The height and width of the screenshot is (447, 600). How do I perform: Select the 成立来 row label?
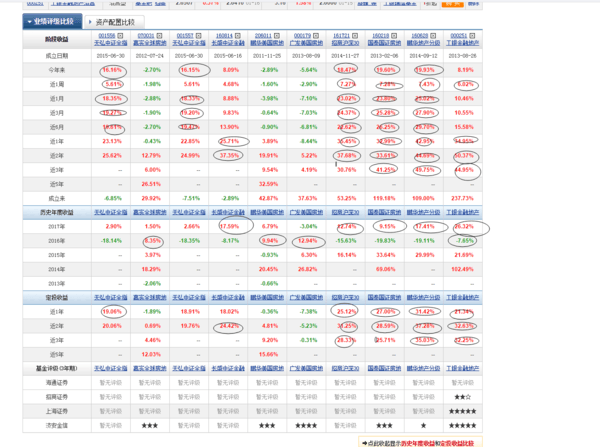57,198
